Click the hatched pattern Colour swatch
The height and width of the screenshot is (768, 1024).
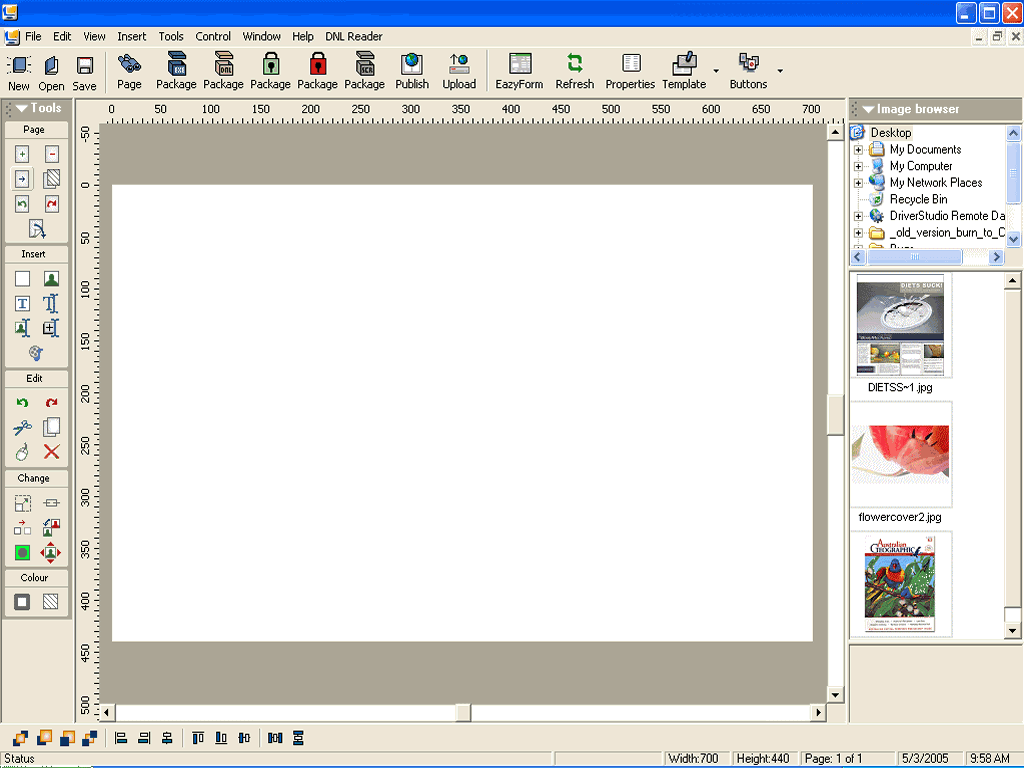50,601
